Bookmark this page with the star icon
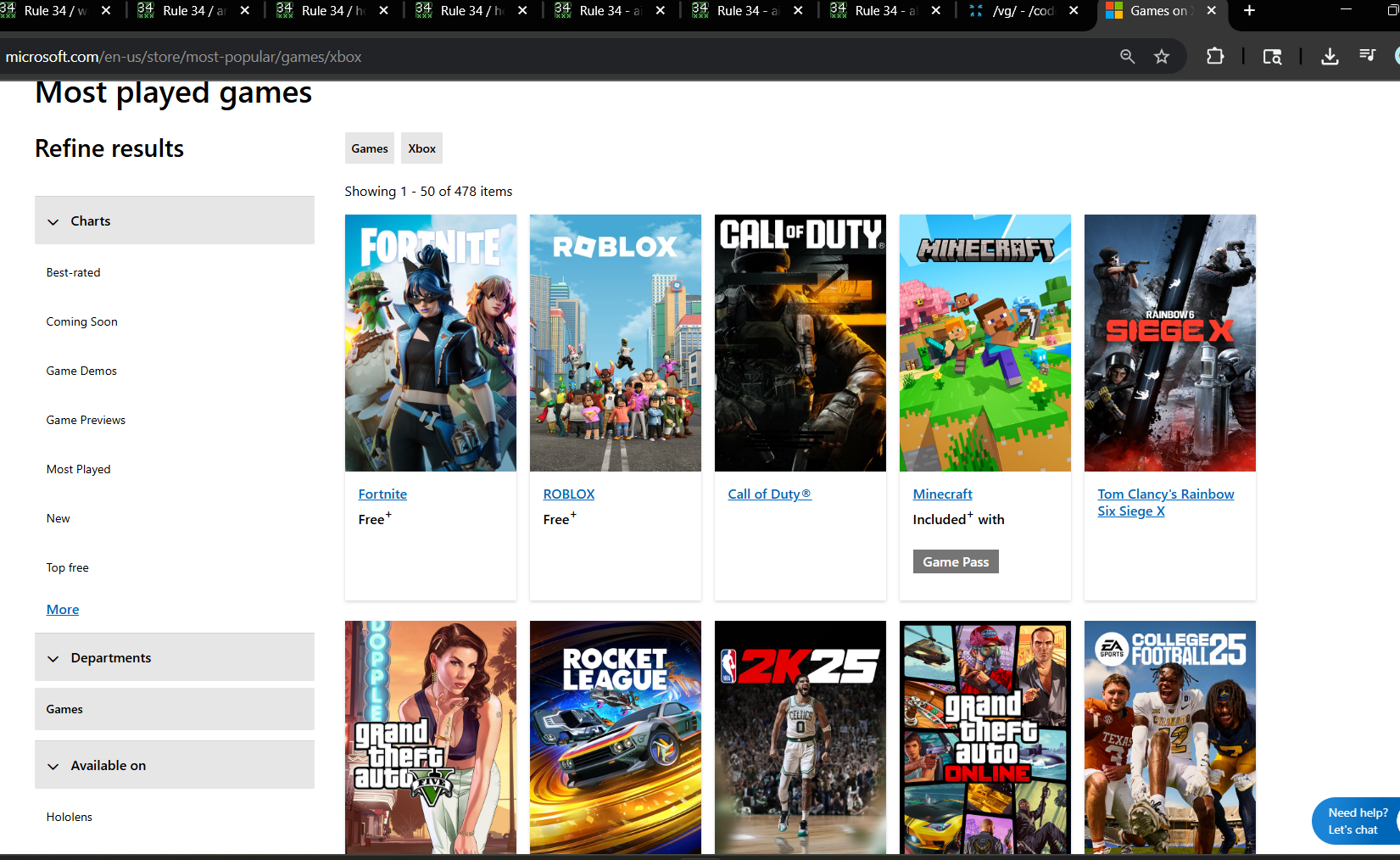 [x=1162, y=56]
